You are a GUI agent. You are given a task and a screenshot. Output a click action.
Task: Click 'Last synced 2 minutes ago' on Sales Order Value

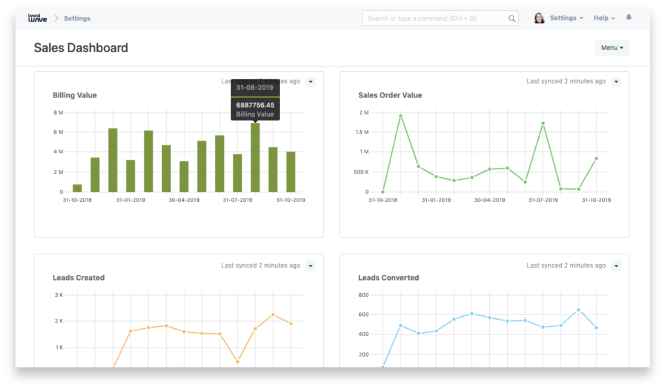pos(566,81)
